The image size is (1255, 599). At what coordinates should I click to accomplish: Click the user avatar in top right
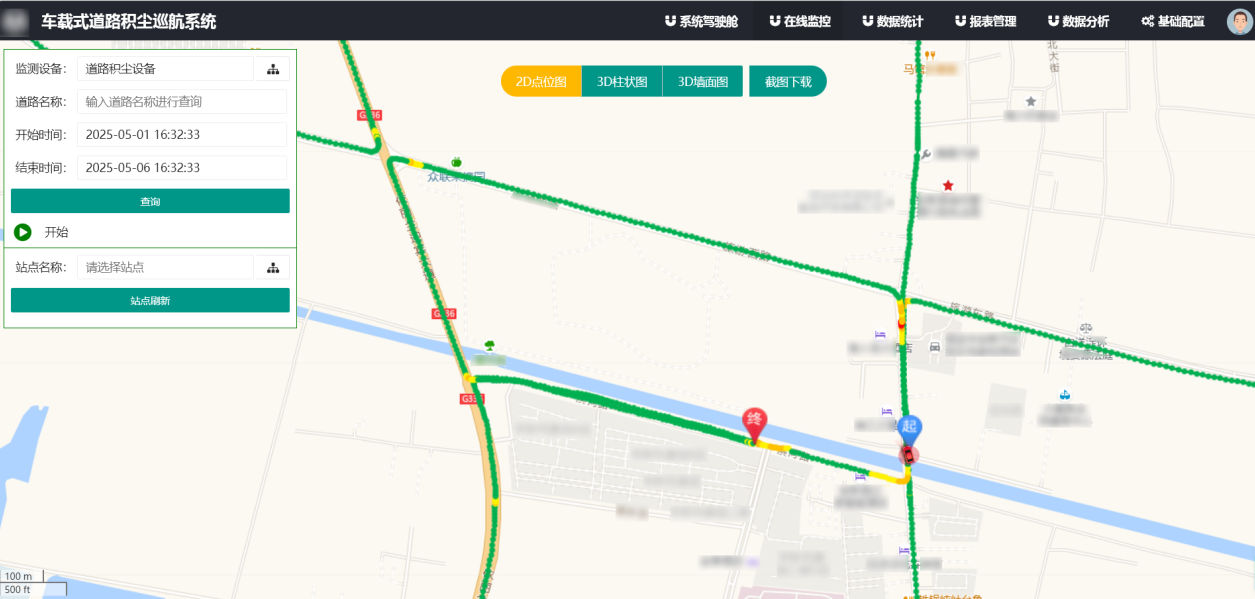point(1238,21)
